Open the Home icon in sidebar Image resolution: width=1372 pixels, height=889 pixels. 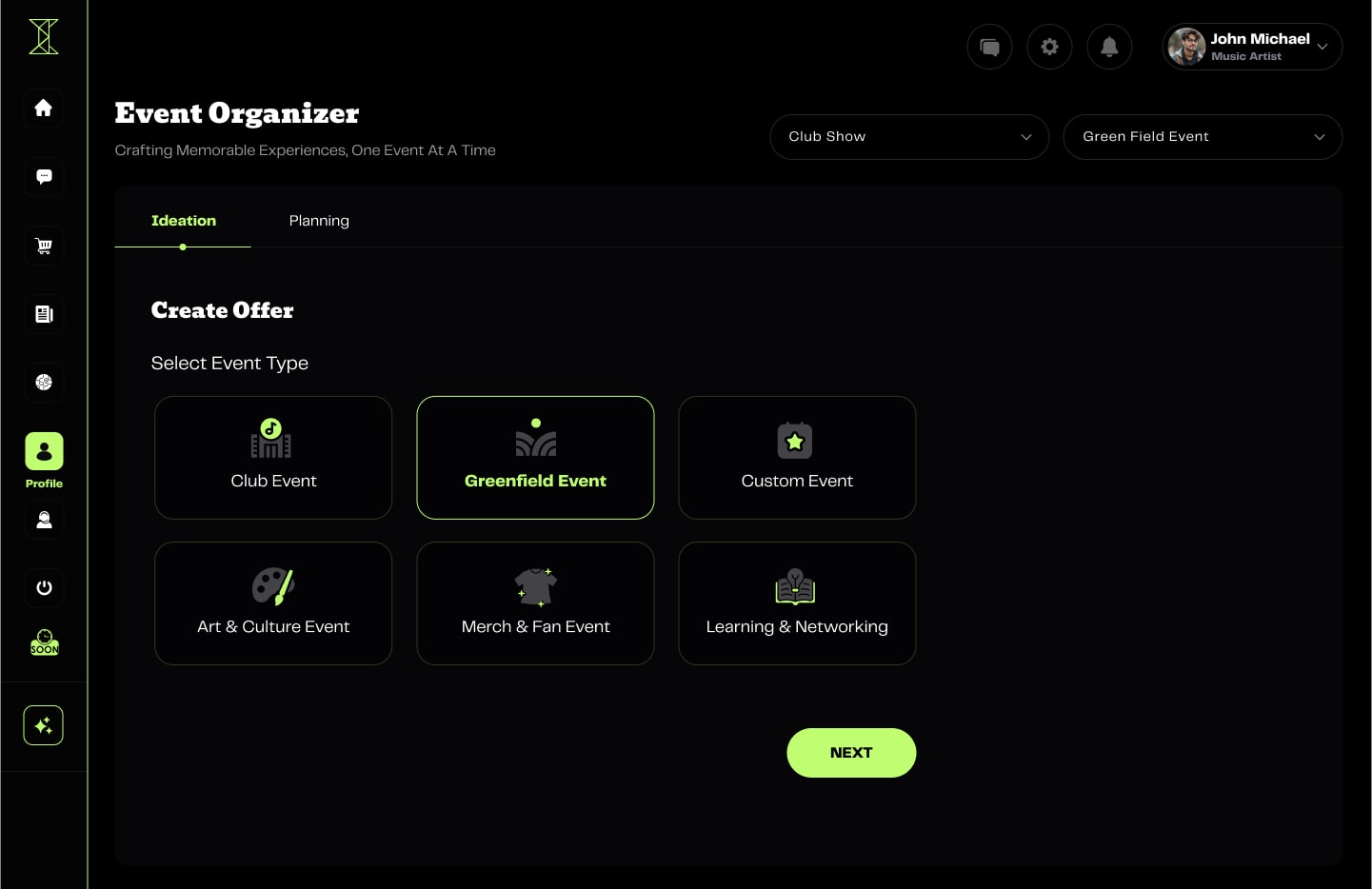pyautogui.click(x=44, y=109)
